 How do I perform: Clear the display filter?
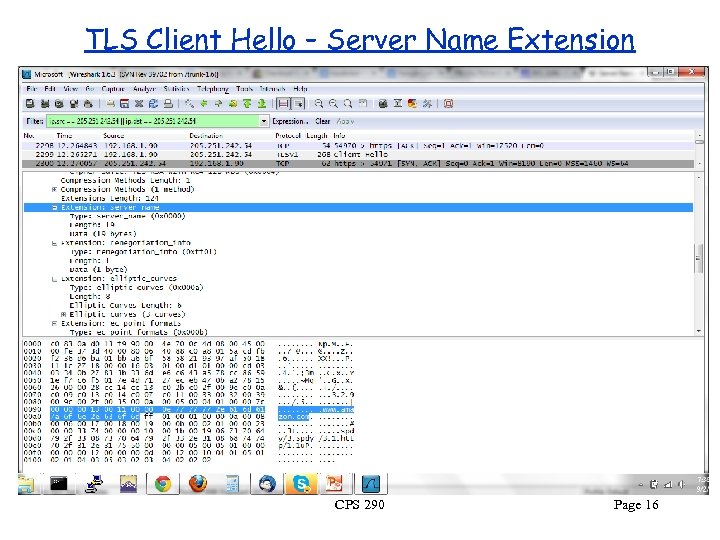[323, 121]
